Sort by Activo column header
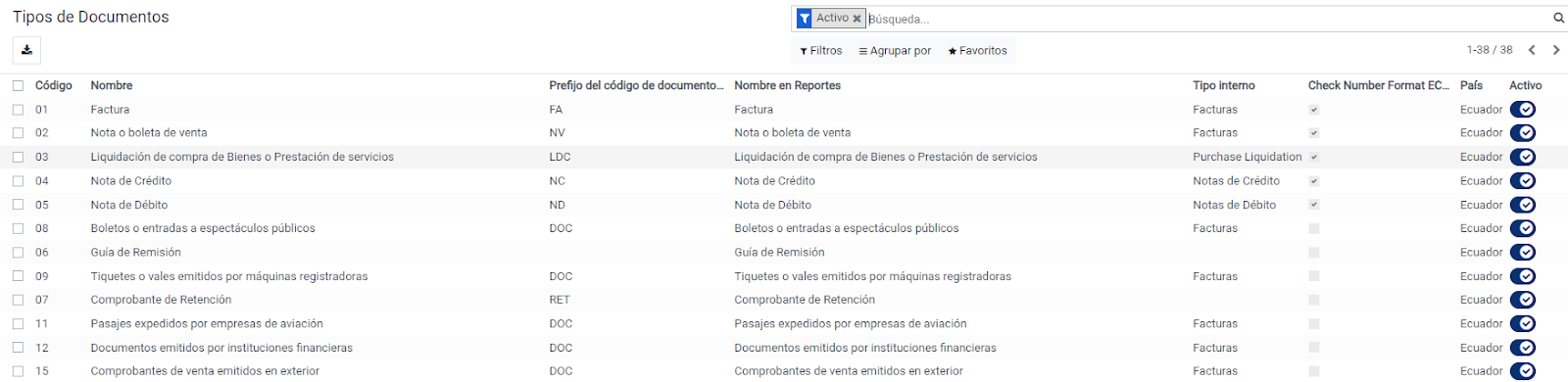Image resolution: width=1568 pixels, height=382 pixels. pos(1526,85)
